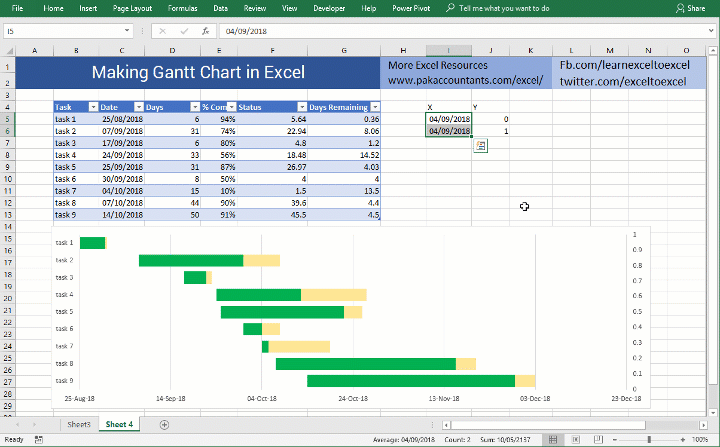Switch to Normal view in status bar
Screen dimensions: 720x447
[553, 440]
